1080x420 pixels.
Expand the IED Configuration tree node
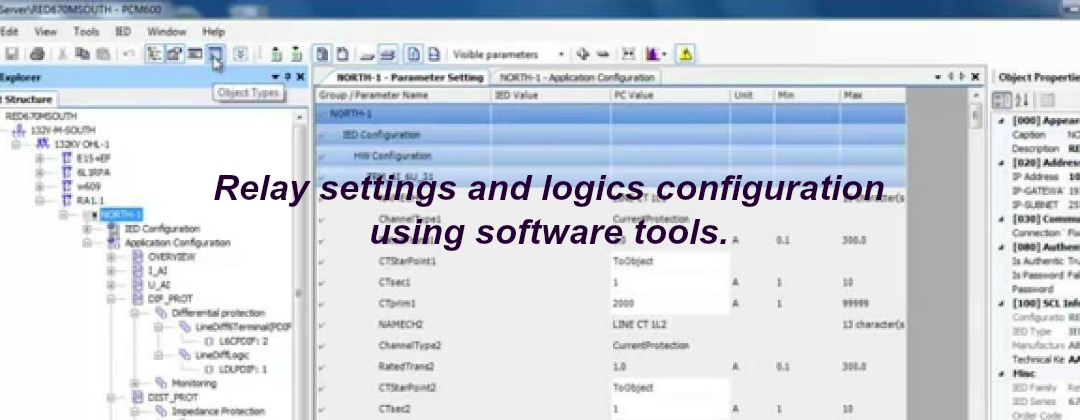tap(87, 229)
